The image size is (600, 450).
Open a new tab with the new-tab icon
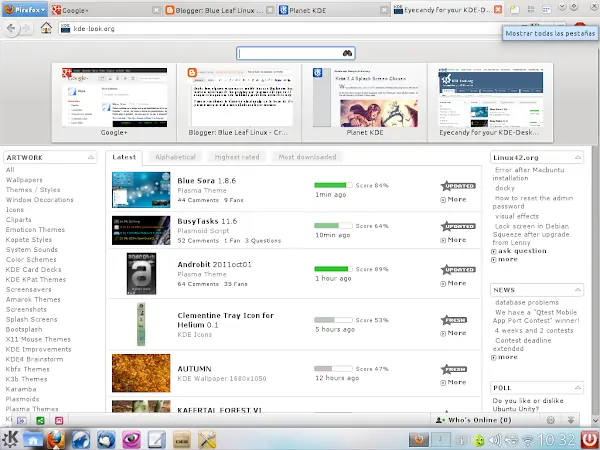515,10
